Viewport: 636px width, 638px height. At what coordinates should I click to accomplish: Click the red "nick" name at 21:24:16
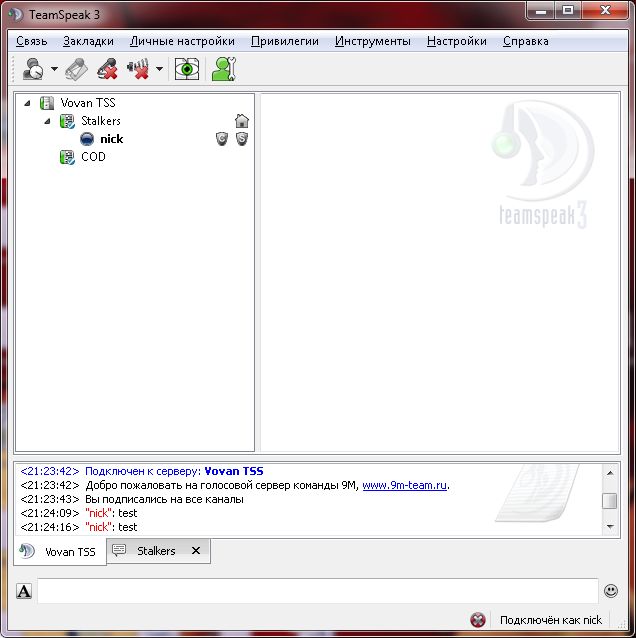click(x=98, y=527)
